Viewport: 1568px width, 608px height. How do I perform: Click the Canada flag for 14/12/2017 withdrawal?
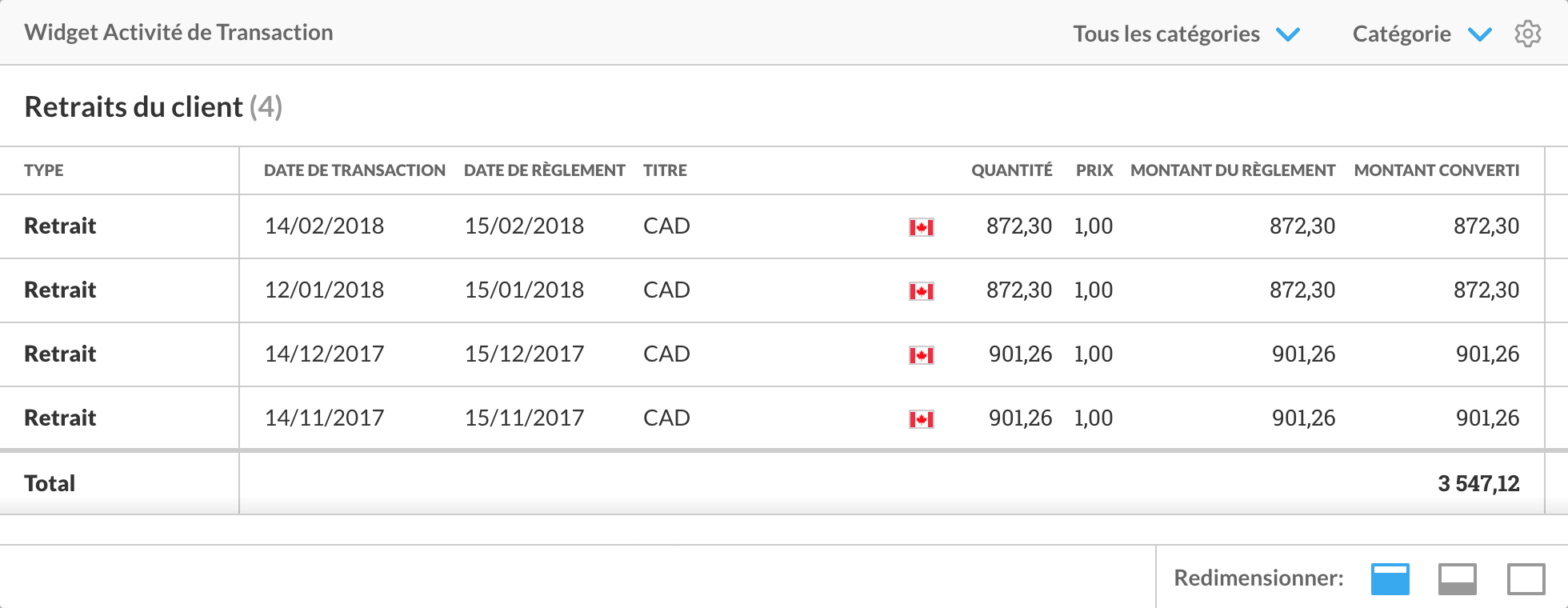(x=921, y=355)
